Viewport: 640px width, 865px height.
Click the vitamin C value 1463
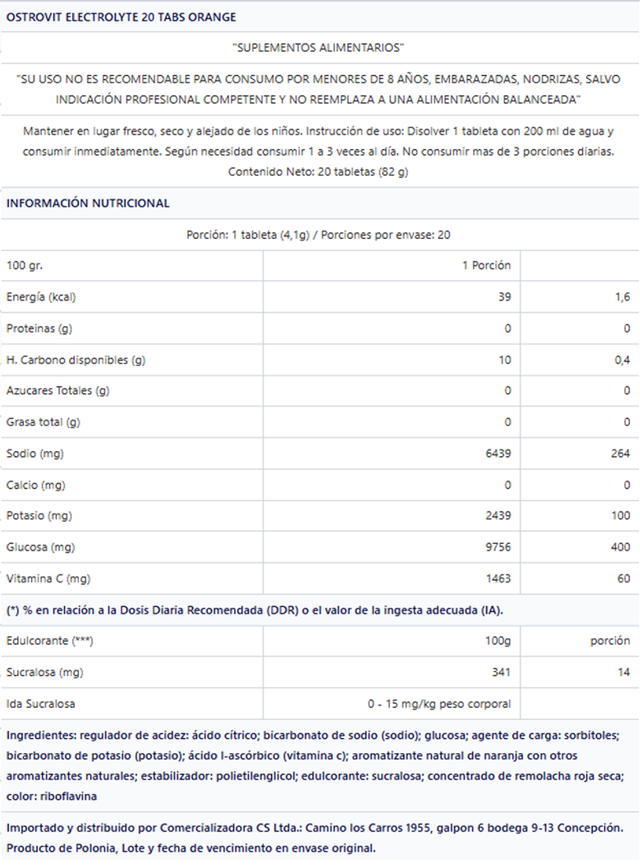pos(498,579)
